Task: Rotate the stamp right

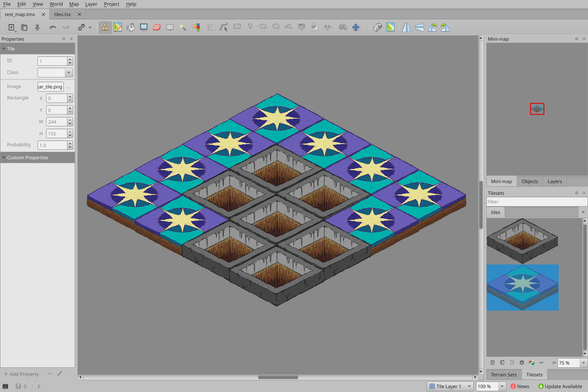Action: [x=445, y=27]
